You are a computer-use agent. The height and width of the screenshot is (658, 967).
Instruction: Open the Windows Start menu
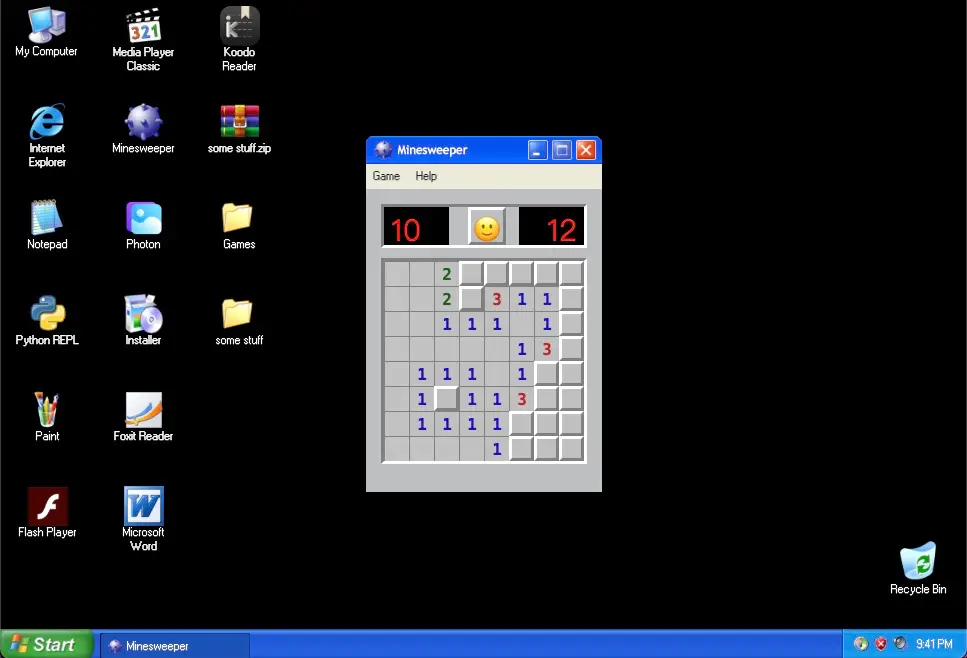pos(47,644)
